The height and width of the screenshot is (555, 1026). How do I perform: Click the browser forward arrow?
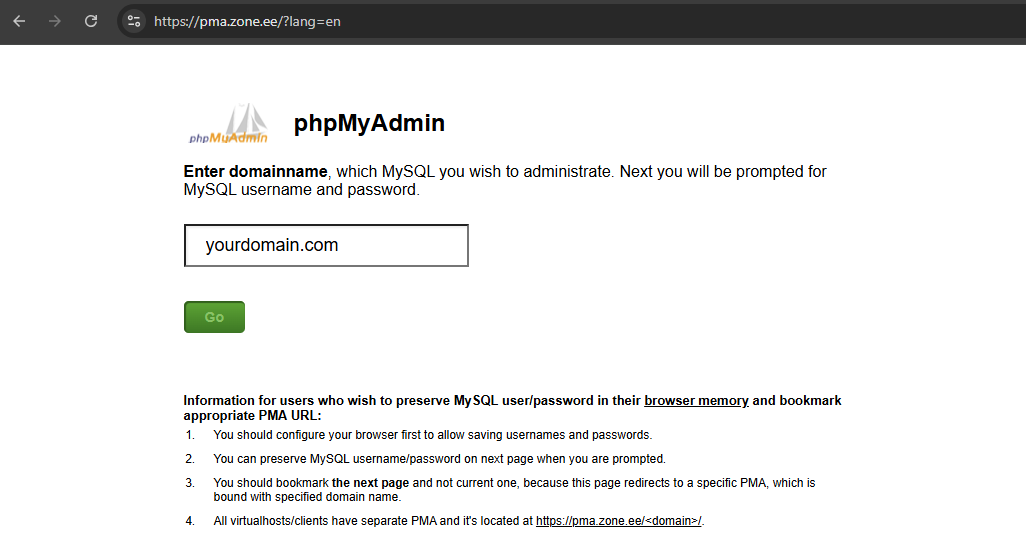click(55, 21)
